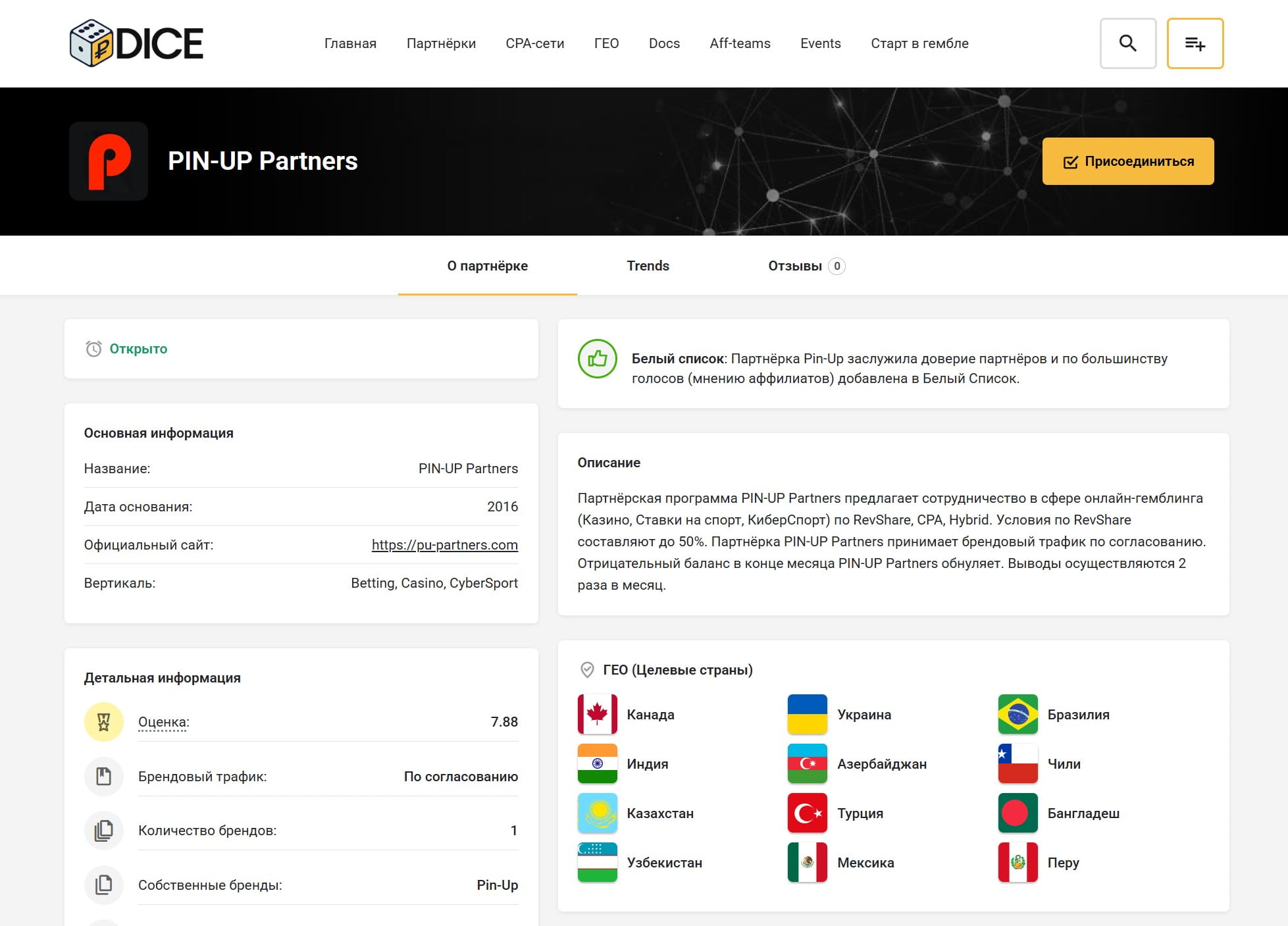This screenshot has height=926, width=1288.
Task: Click the Чили country name
Action: tap(1064, 764)
